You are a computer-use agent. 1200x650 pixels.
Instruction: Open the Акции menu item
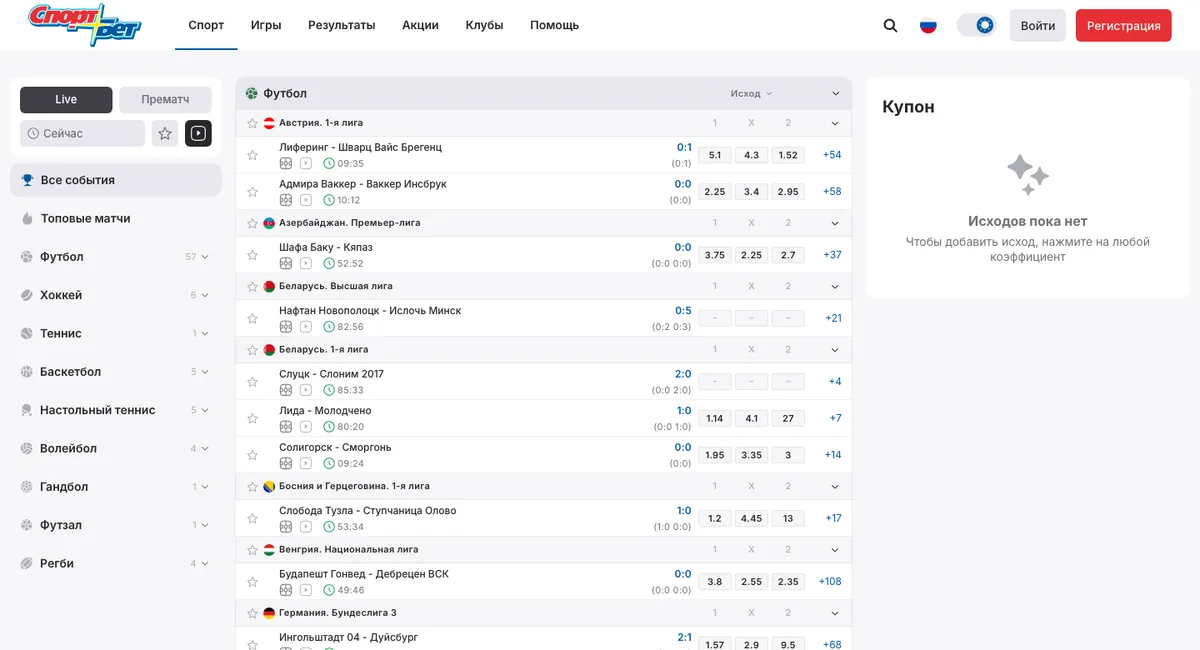click(420, 25)
